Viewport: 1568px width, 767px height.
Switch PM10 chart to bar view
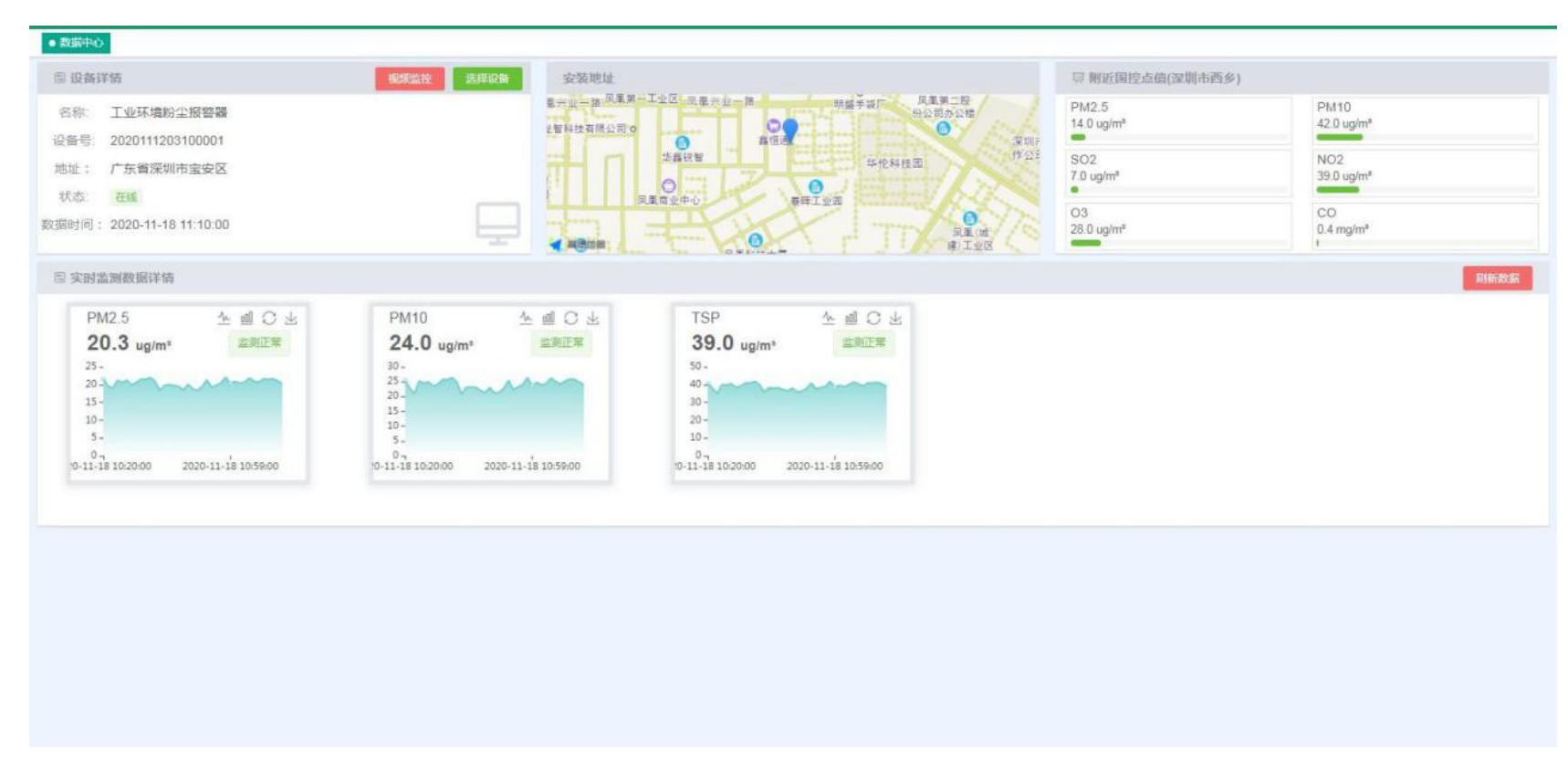pyautogui.click(x=549, y=318)
